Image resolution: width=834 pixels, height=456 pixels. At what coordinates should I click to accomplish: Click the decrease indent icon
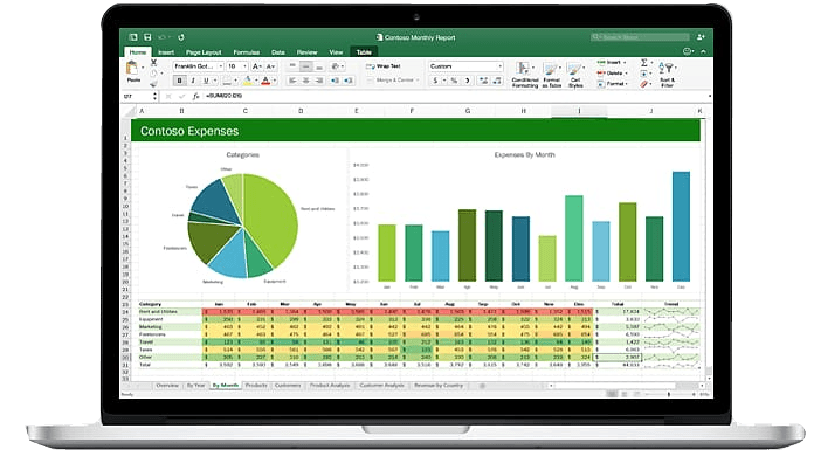(335, 80)
